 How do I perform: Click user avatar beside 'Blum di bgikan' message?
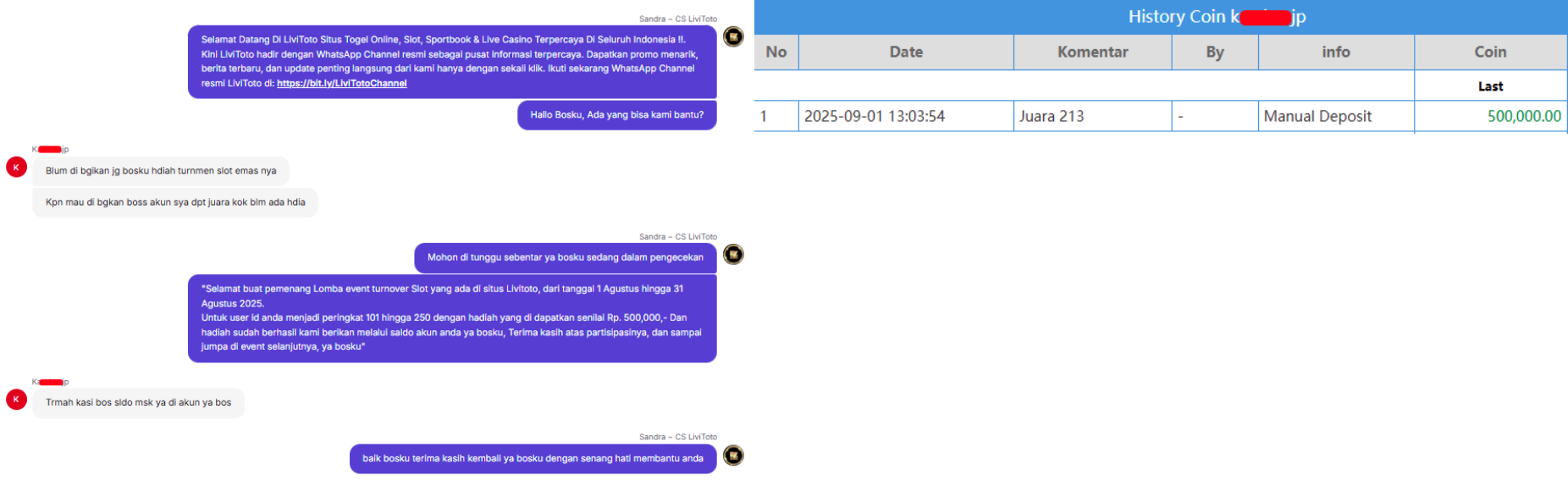coord(16,167)
